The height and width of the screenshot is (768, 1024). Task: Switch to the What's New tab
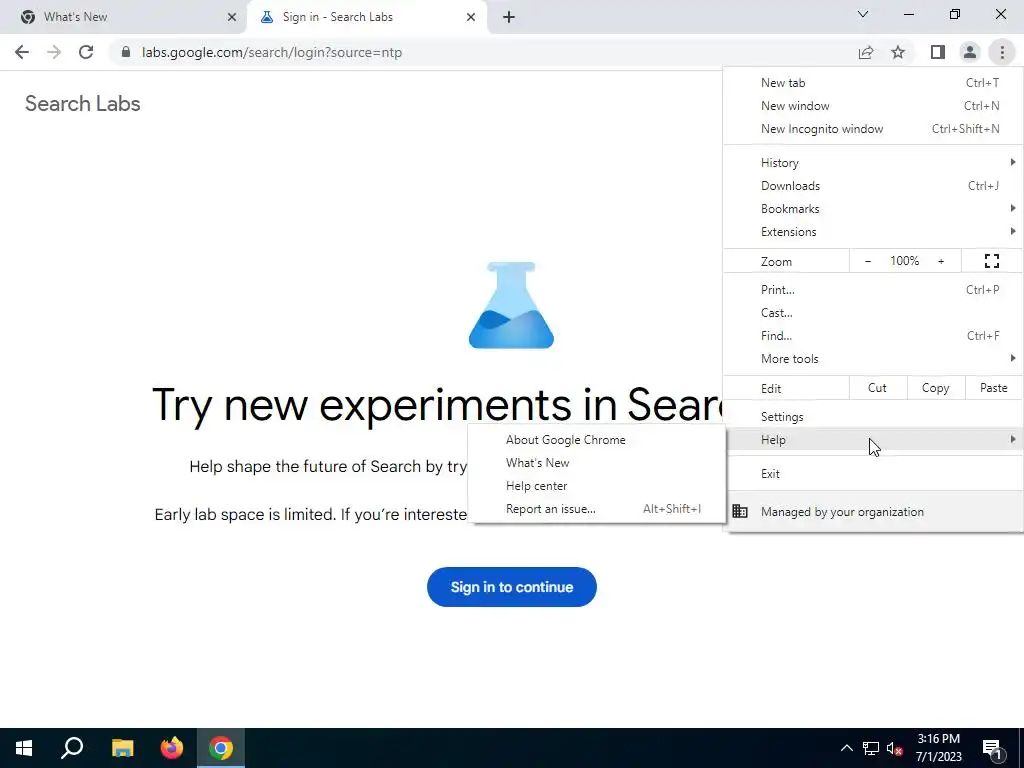tap(123, 17)
